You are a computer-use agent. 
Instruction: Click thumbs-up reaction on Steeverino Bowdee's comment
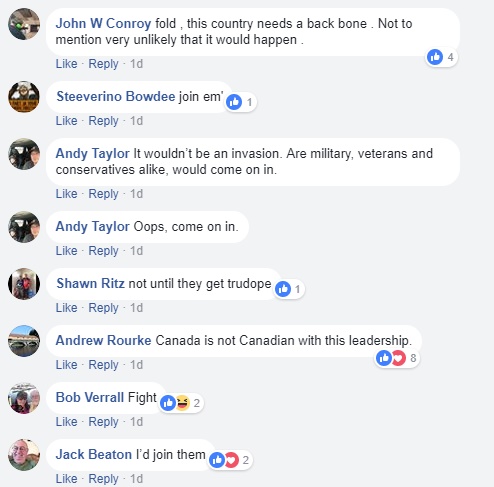234,102
